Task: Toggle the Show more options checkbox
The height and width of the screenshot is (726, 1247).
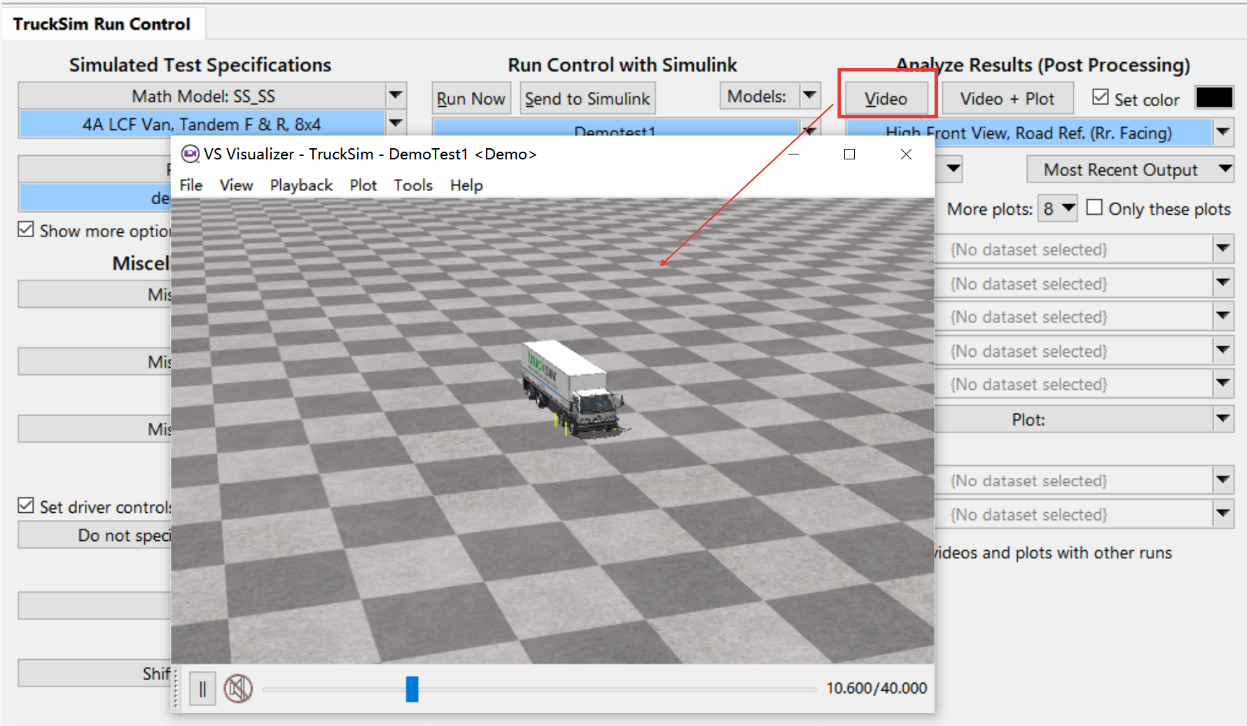Action: point(26,230)
